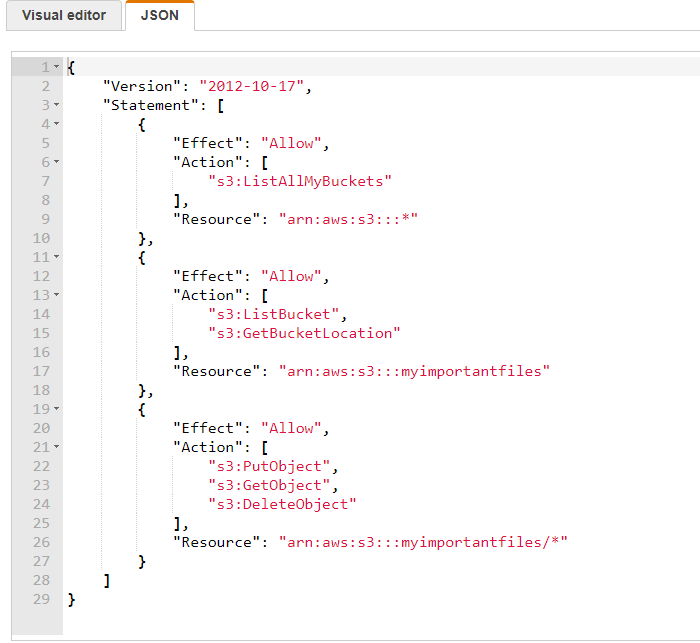Collapse third statement block on line 19
The image size is (700, 643).
click(57, 409)
